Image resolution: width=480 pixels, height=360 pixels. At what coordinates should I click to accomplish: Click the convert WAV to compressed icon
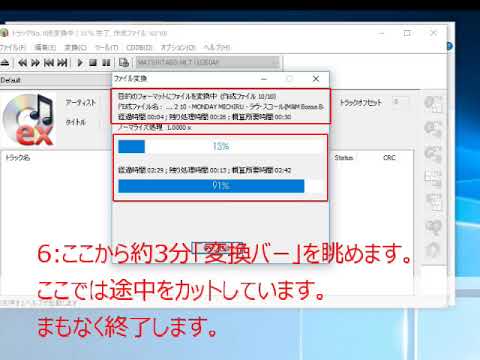click(x=433, y=178)
